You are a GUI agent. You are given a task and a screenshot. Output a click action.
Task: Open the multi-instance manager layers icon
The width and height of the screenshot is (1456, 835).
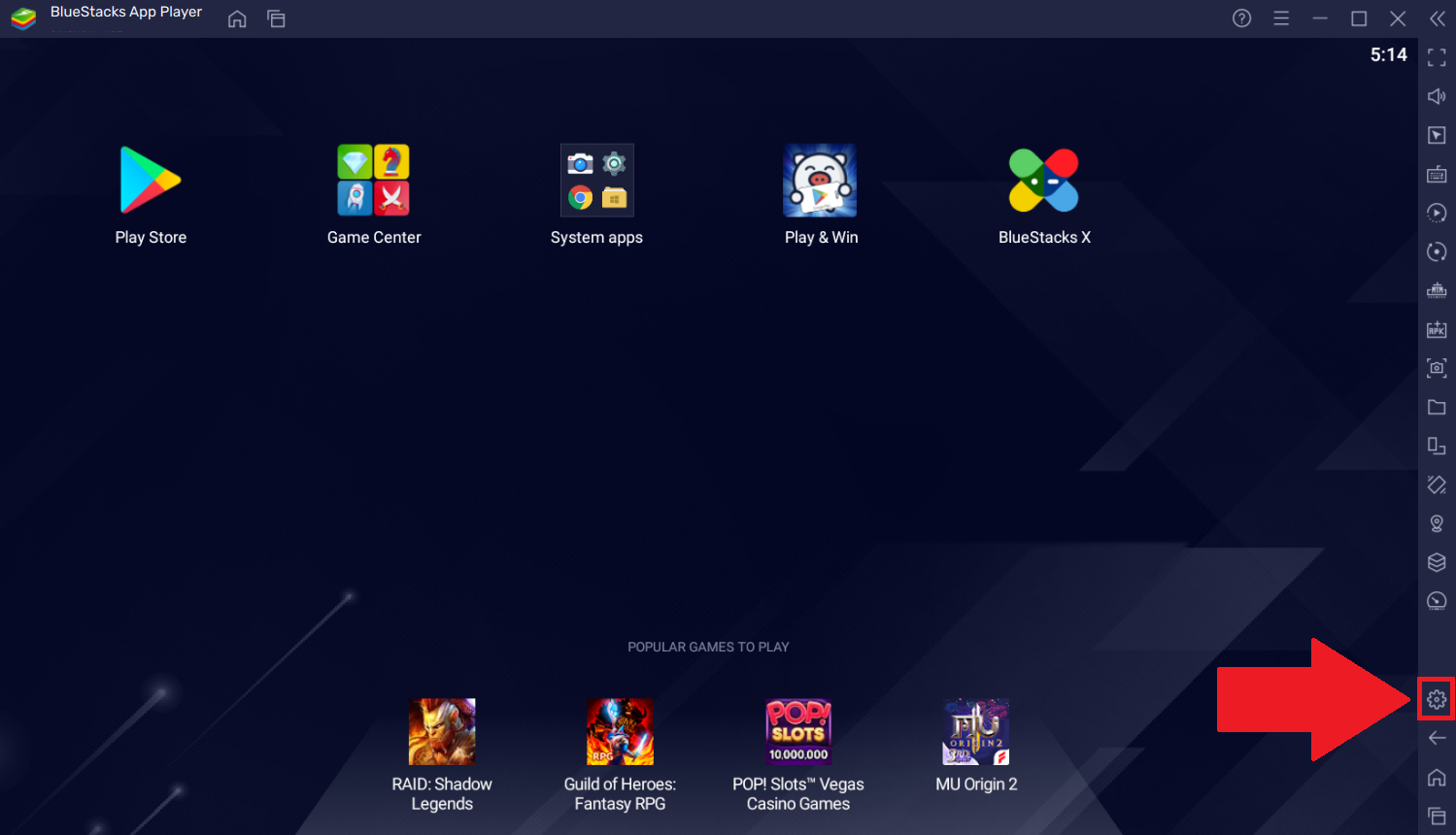tap(1437, 562)
